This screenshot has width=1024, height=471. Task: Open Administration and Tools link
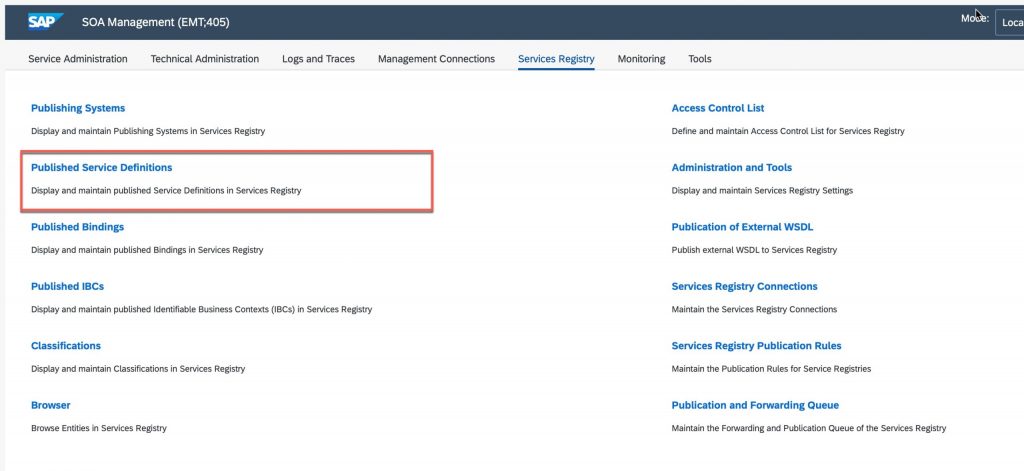731,167
